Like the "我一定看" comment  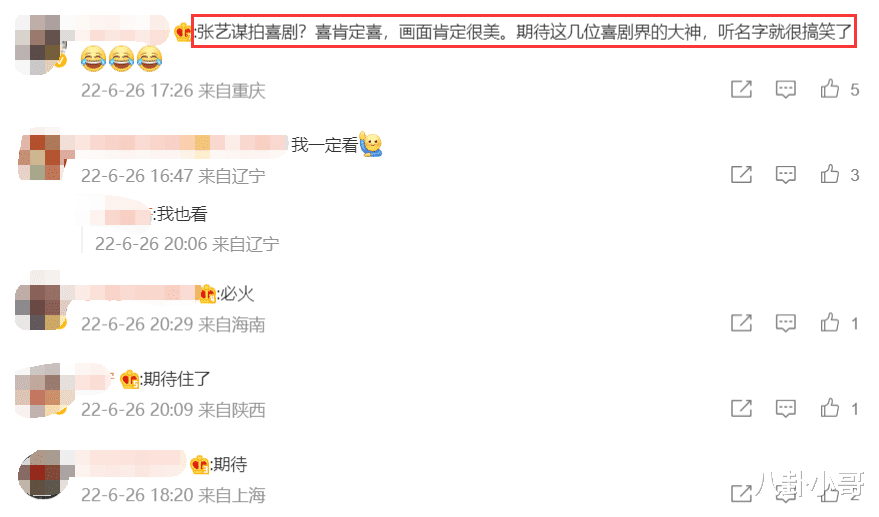[830, 174]
